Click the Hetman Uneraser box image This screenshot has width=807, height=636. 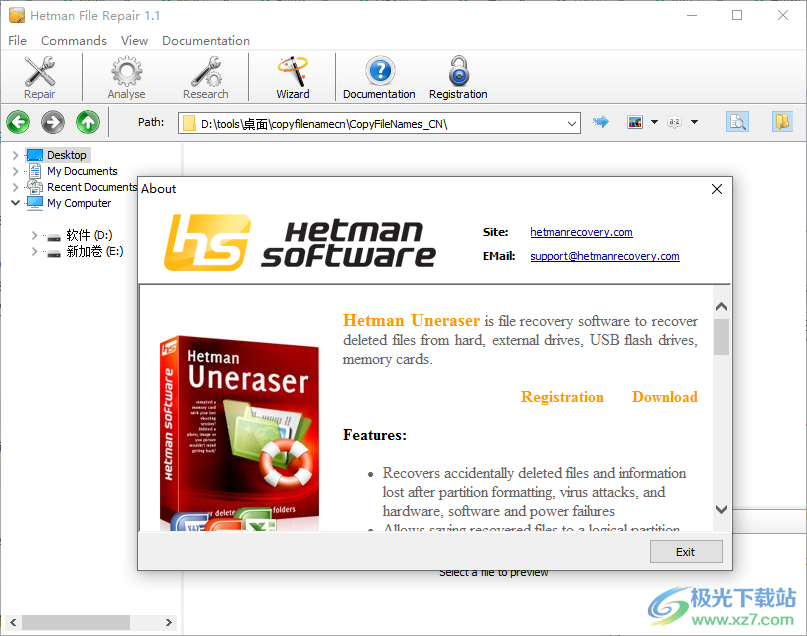[240, 433]
